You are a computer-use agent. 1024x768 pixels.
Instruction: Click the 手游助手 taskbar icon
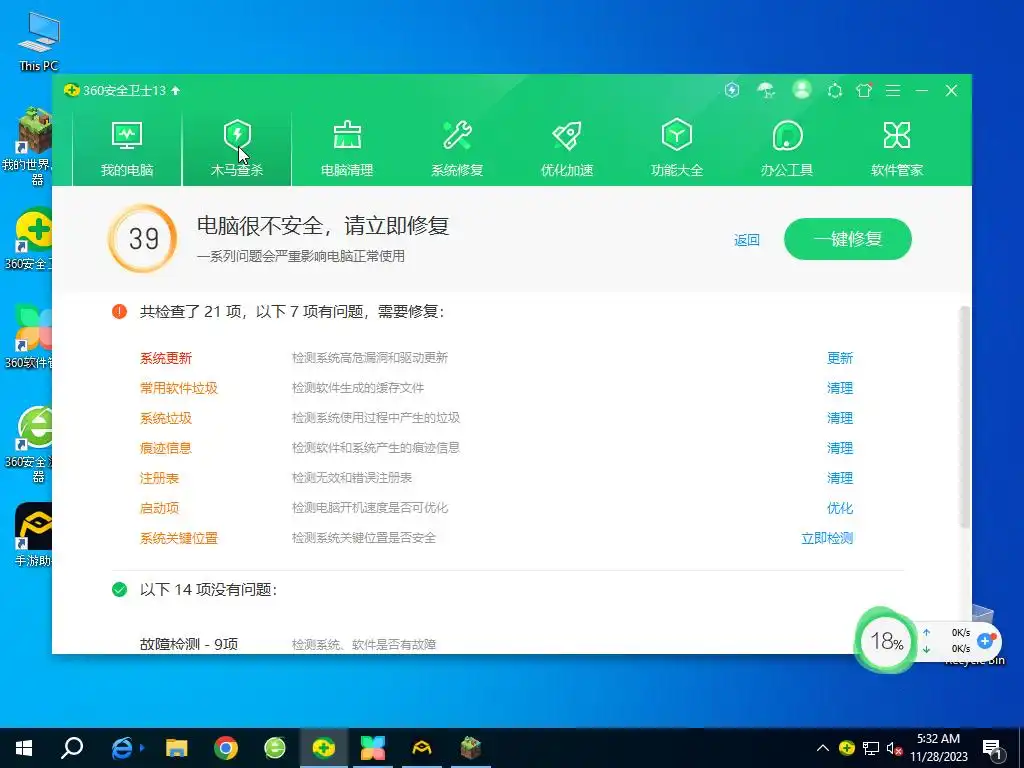[422, 748]
